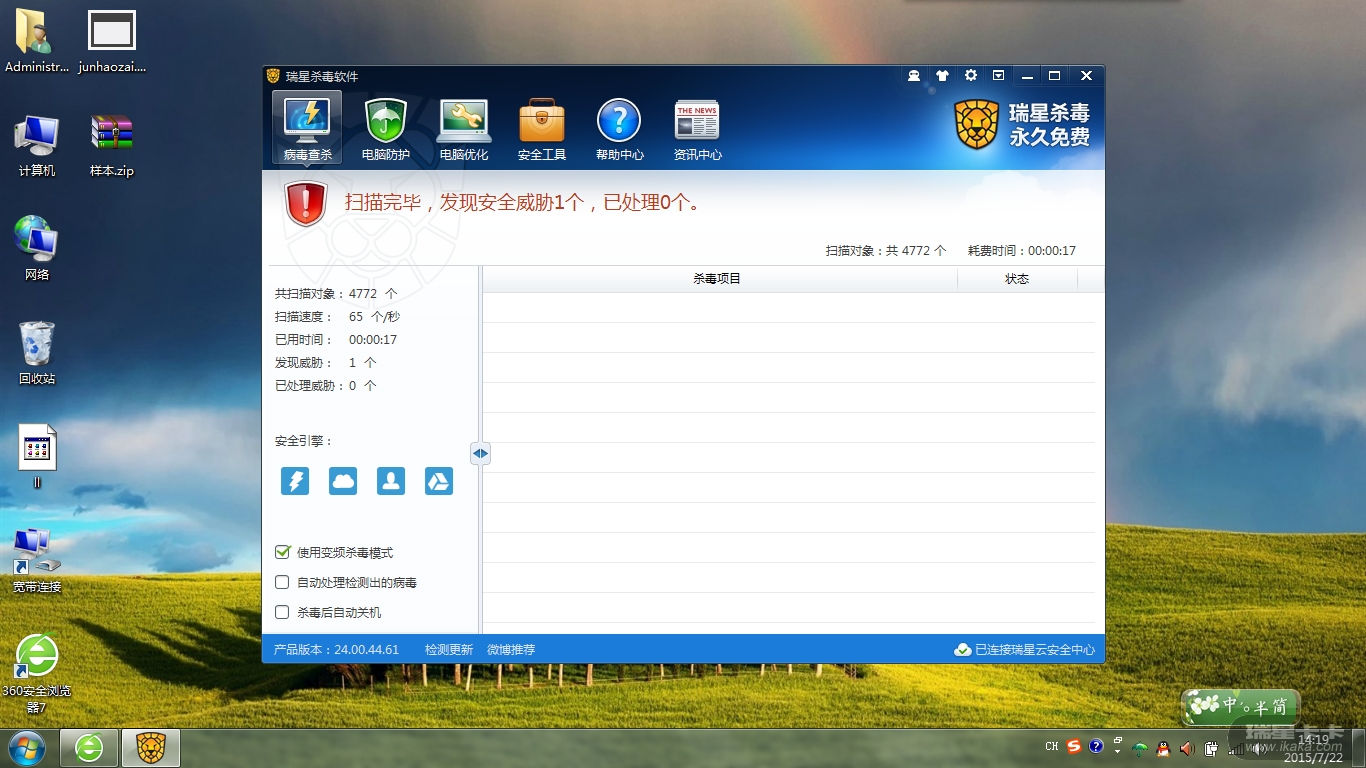This screenshot has width=1366, height=768.
Task: Open the 帮助中心 help center
Action: click(619, 128)
